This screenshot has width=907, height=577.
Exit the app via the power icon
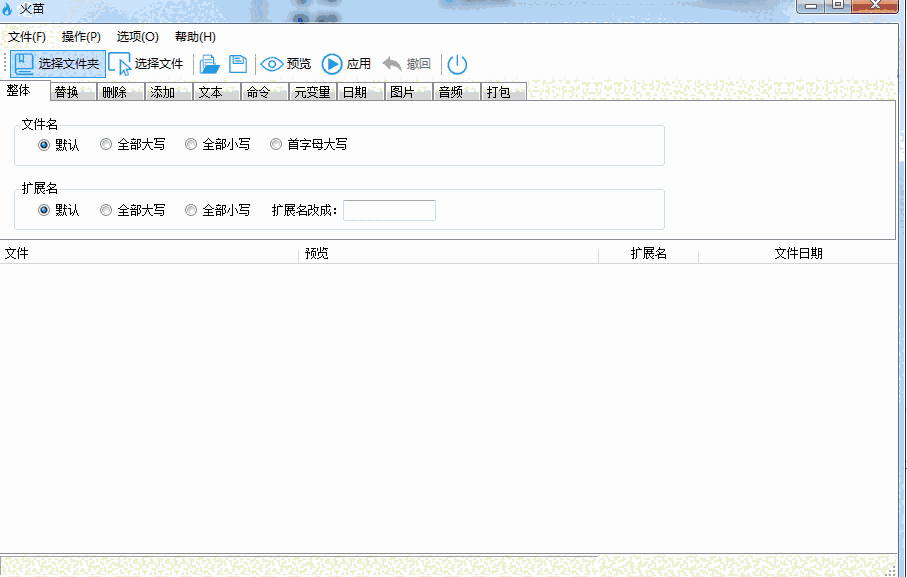pyautogui.click(x=457, y=63)
